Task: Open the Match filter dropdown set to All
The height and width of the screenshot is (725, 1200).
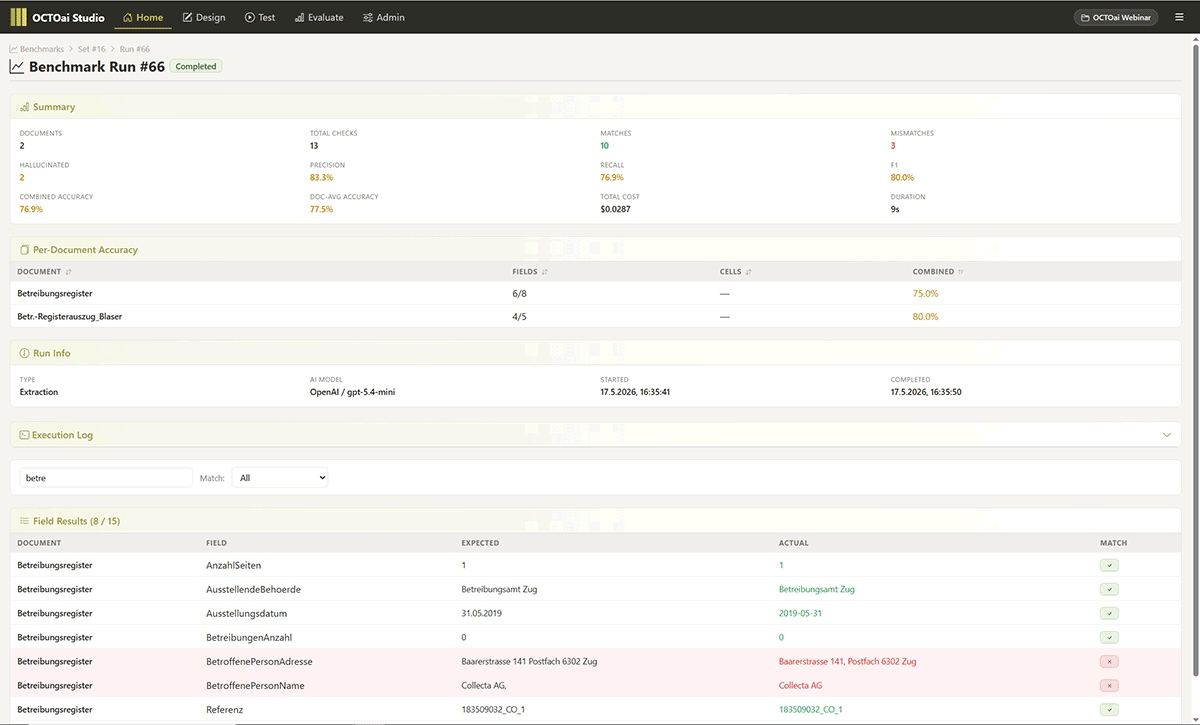Action: [279, 478]
